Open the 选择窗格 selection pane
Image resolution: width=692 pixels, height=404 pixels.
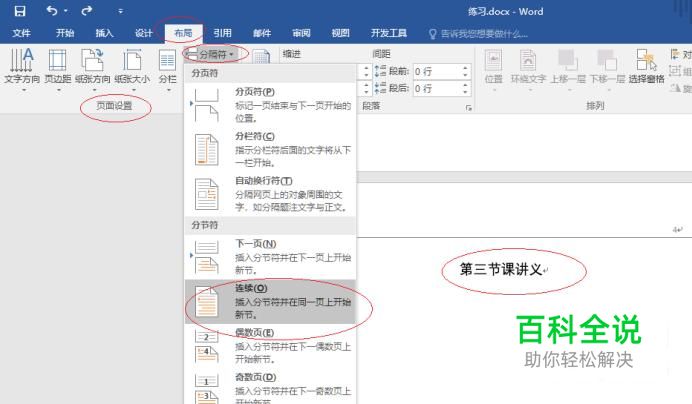(x=647, y=68)
